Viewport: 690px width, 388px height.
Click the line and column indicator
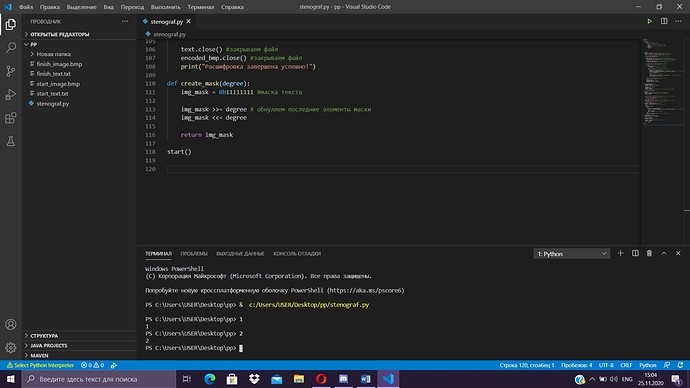(x=527, y=365)
